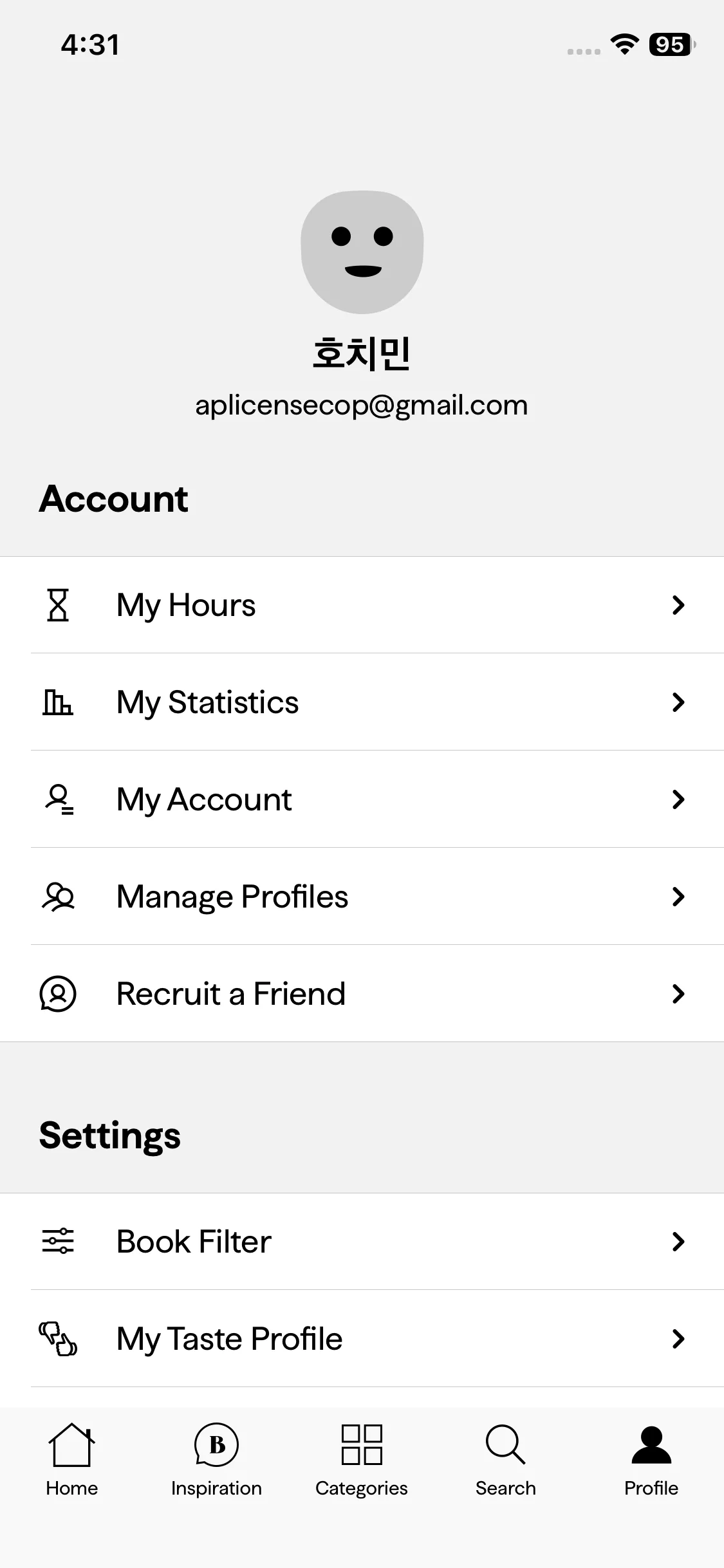The height and width of the screenshot is (1568, 724).
Task: Click the chevron next to Manage Profiles
Action: point(678,897)
